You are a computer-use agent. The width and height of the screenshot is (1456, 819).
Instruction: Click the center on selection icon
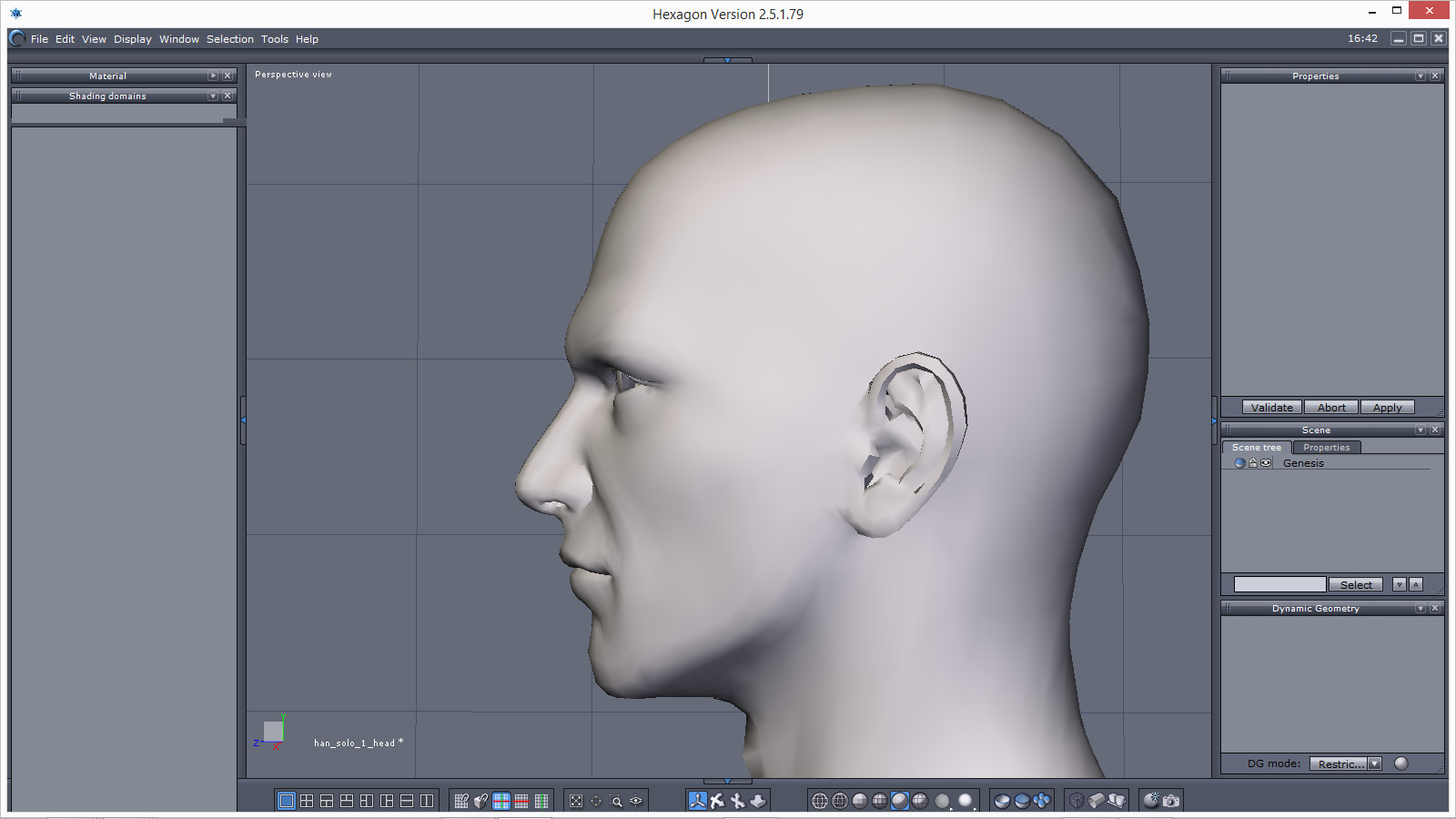596,801
